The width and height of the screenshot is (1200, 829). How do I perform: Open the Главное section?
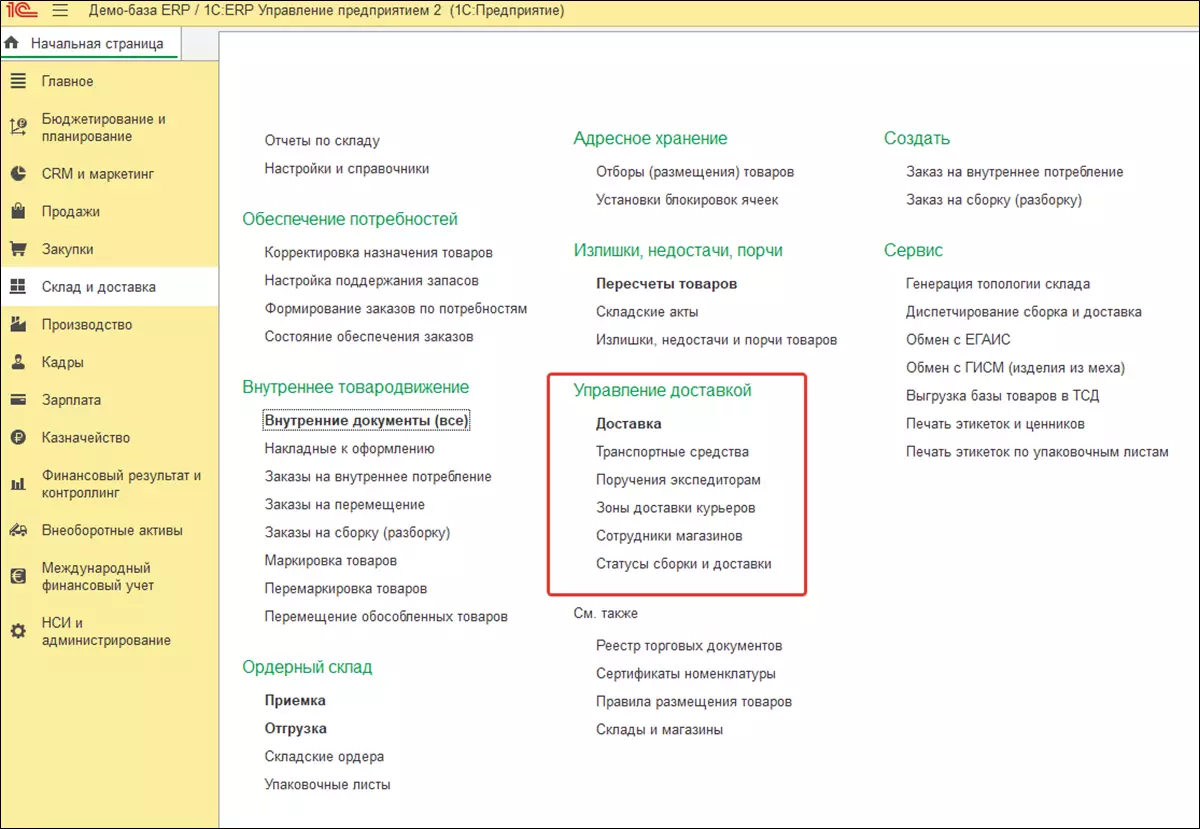pyautogui.click(x=67, y=81)
